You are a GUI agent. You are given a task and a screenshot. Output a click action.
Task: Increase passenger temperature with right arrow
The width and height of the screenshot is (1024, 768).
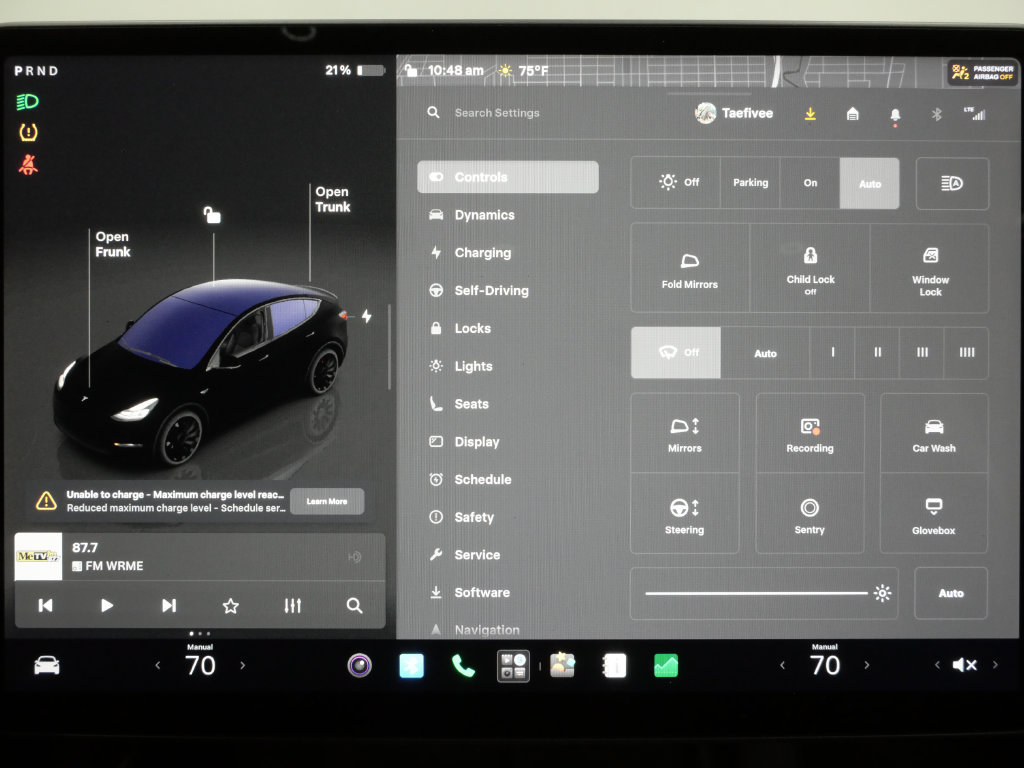tap(867, 665)
